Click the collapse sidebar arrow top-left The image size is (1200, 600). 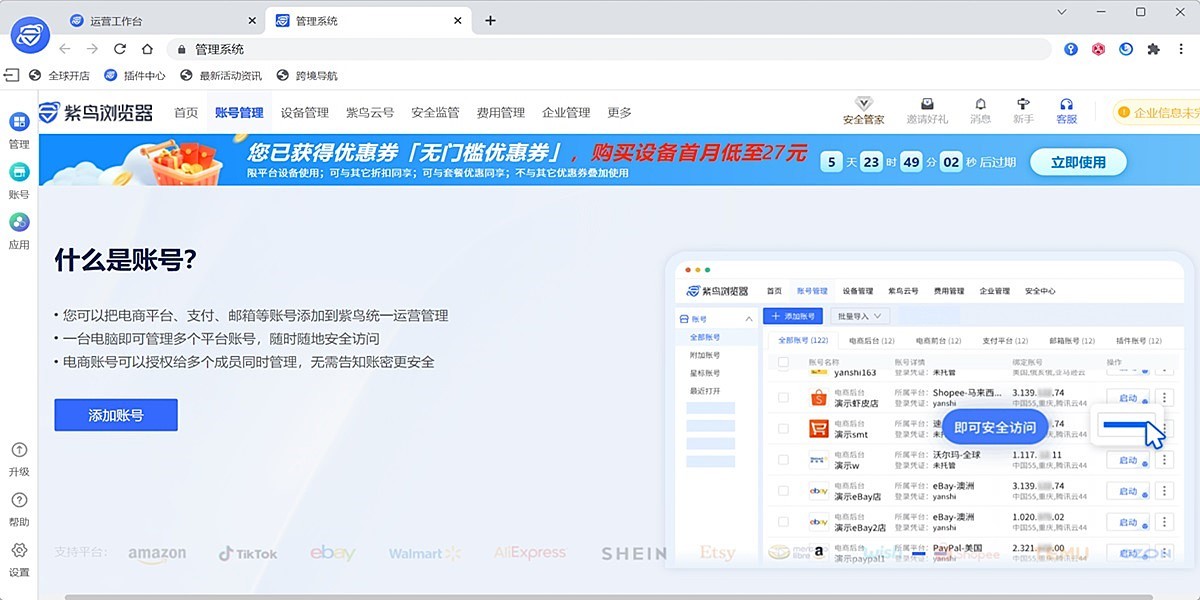tap(12, 74)
